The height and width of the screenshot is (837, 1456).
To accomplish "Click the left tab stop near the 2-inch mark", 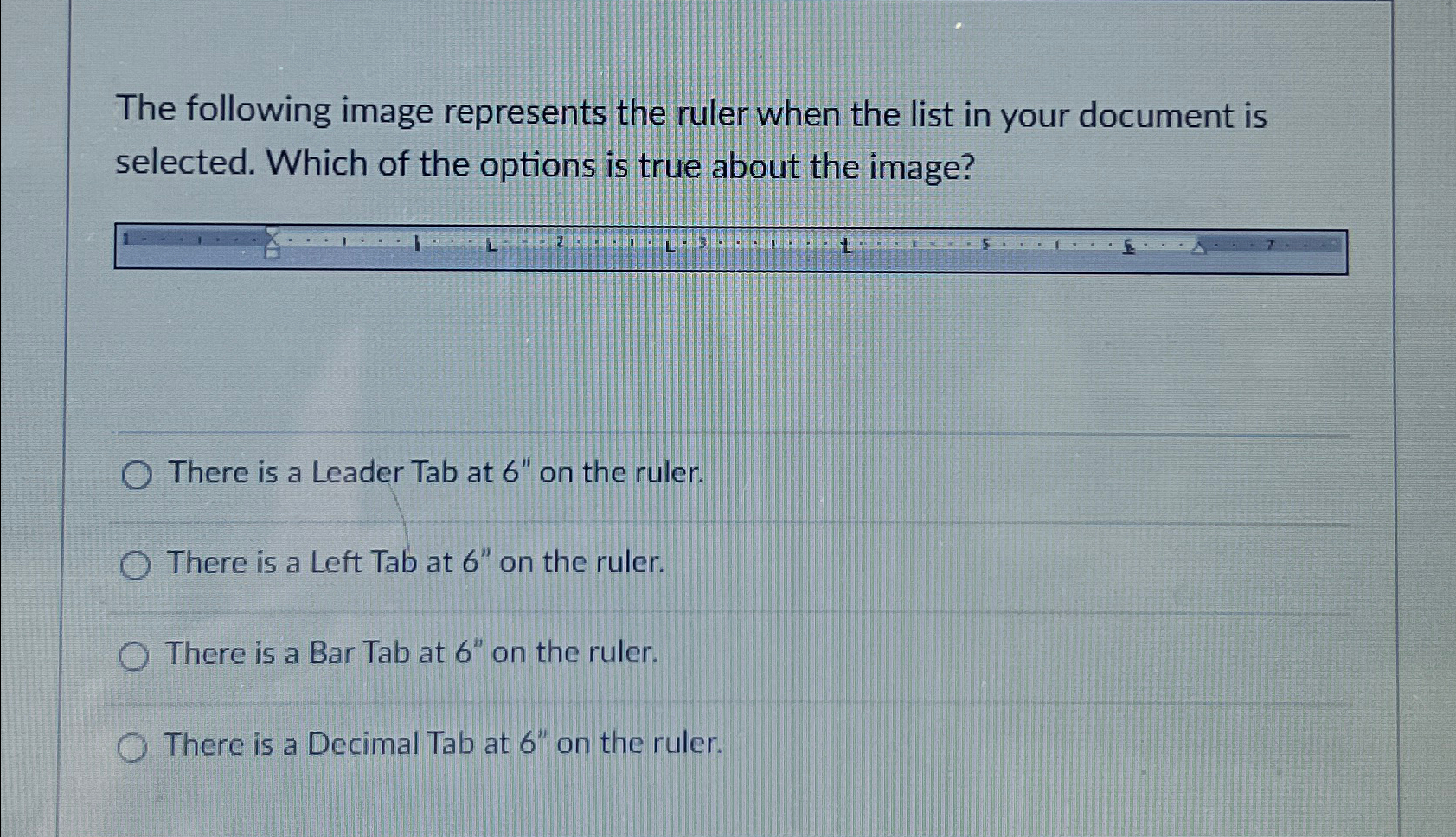I will (x=491, y=246).
